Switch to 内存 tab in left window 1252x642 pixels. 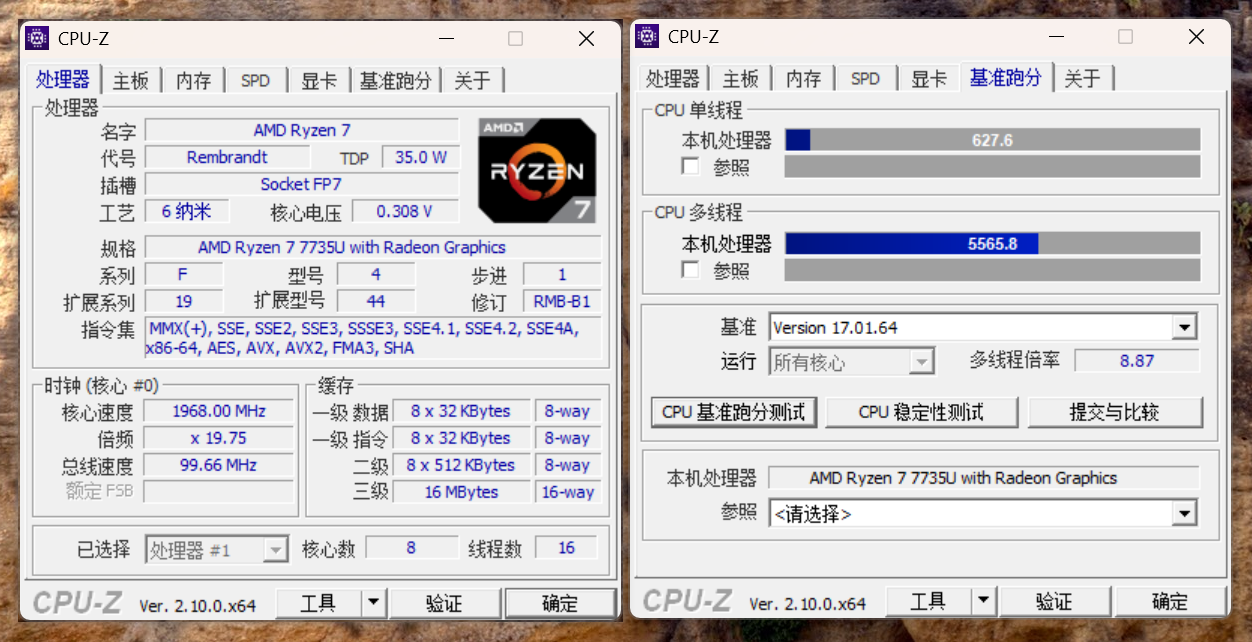pyautogui.click(x=194, y=81)
